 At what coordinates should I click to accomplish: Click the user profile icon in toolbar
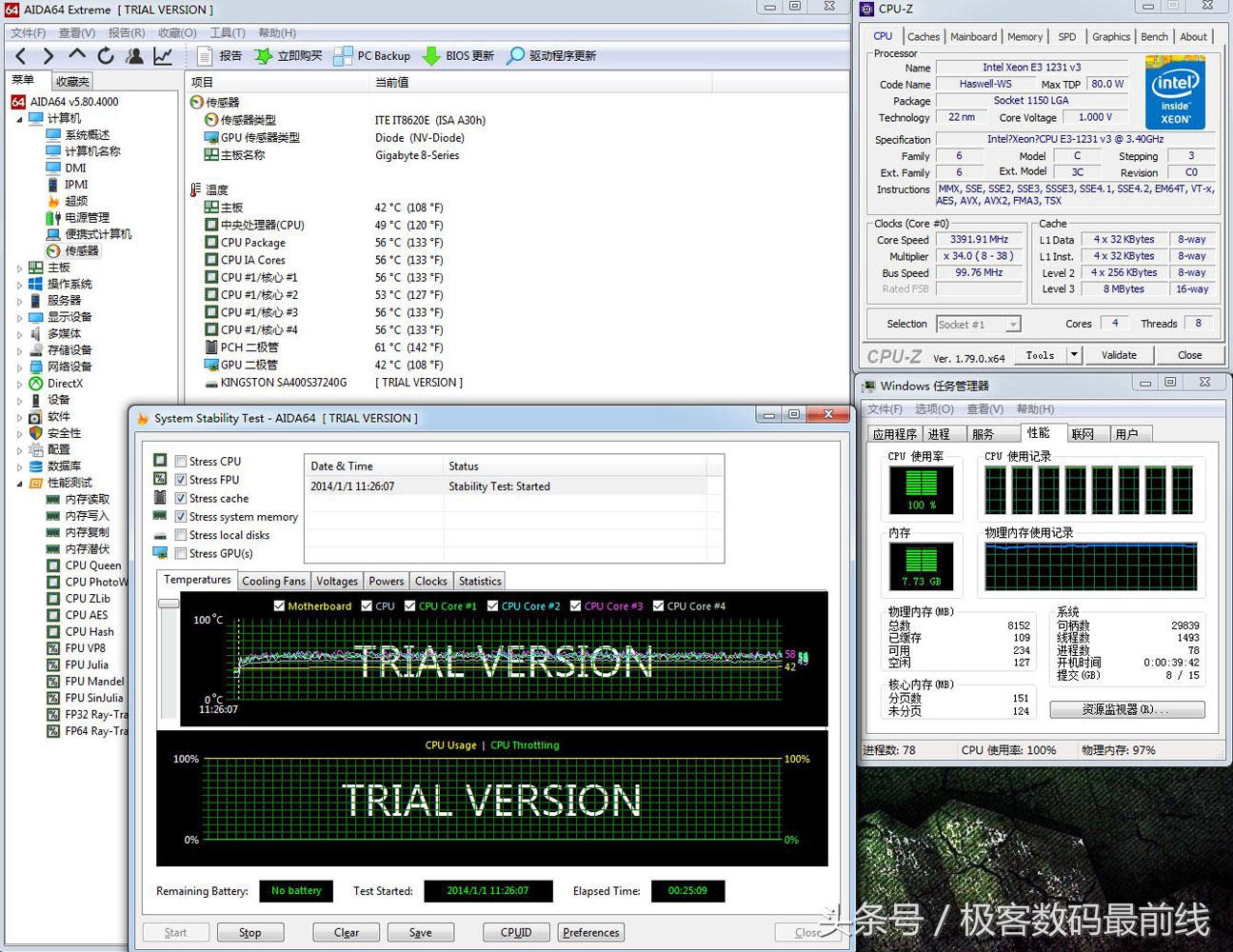[x=134, y=56]
